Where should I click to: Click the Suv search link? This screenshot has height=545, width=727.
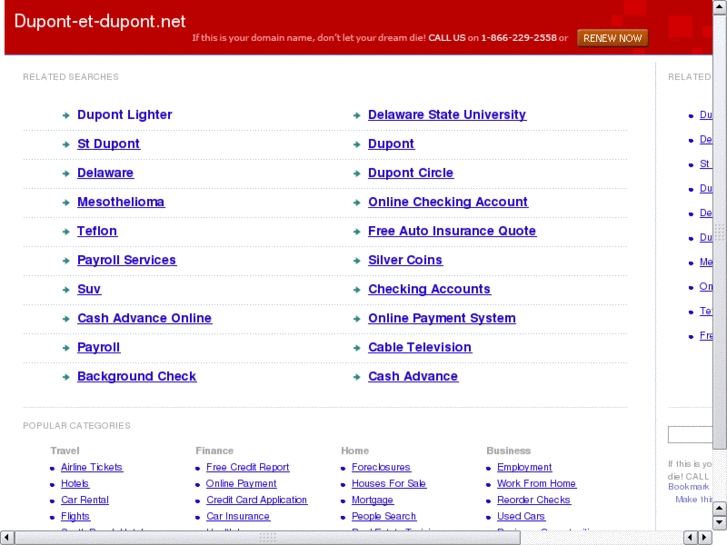[x=89, y=289]
